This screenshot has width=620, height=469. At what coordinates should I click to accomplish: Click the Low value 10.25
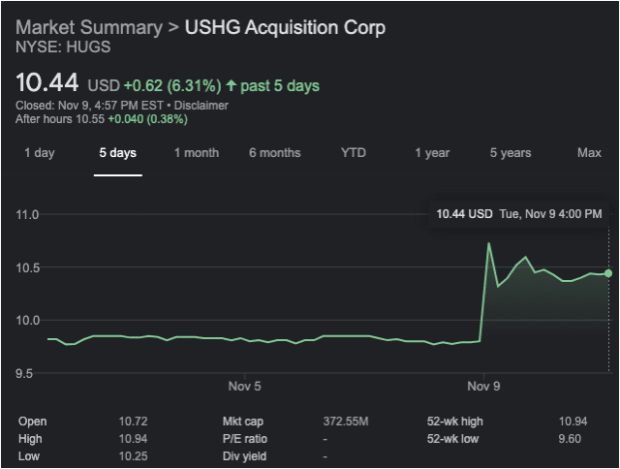click(133, 456)
